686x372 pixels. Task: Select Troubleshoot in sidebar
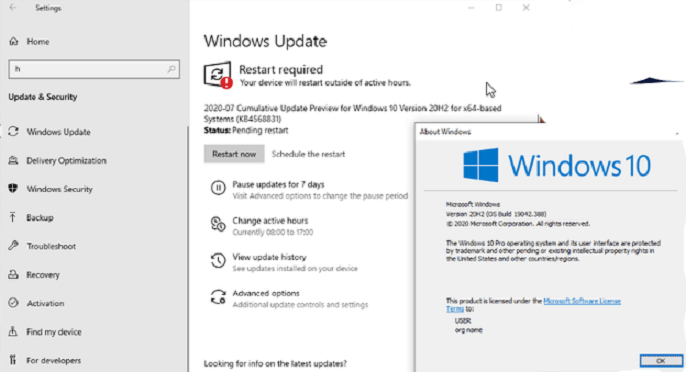51,246
